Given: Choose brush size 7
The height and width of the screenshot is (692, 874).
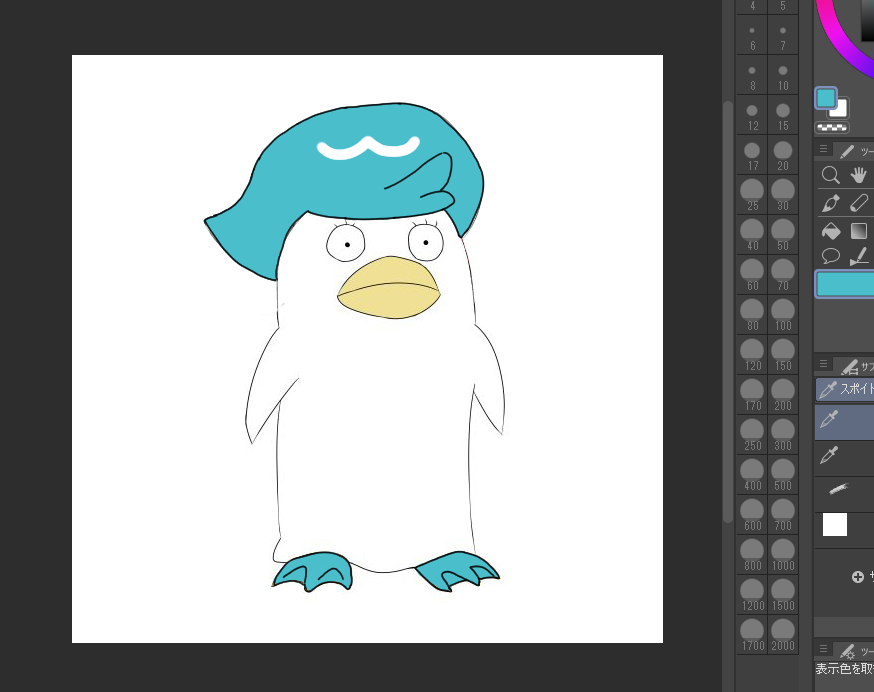Looking at the screenshot, I should tap(783, 34).
